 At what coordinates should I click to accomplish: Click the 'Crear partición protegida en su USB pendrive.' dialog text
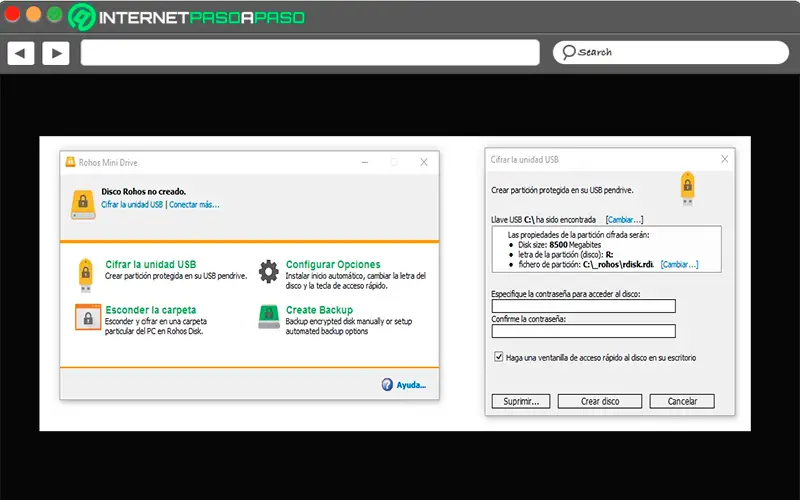562,190
